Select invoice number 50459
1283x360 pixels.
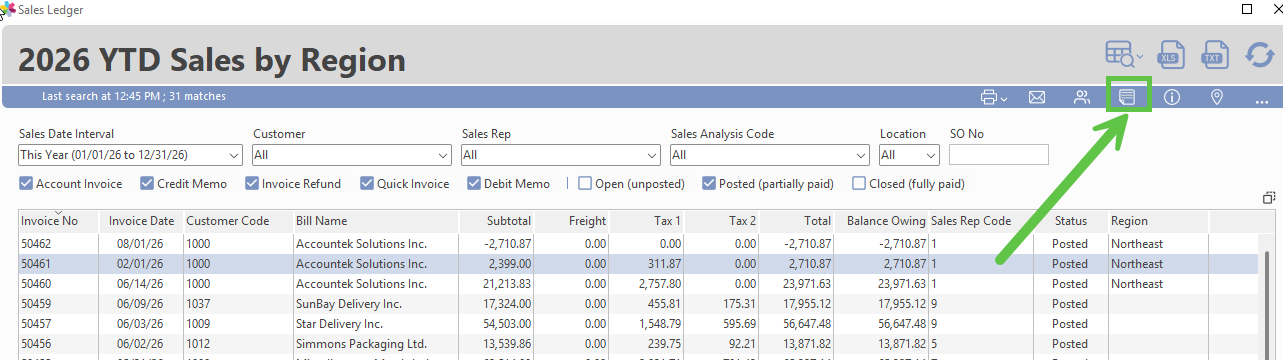(x=36, y=304)
